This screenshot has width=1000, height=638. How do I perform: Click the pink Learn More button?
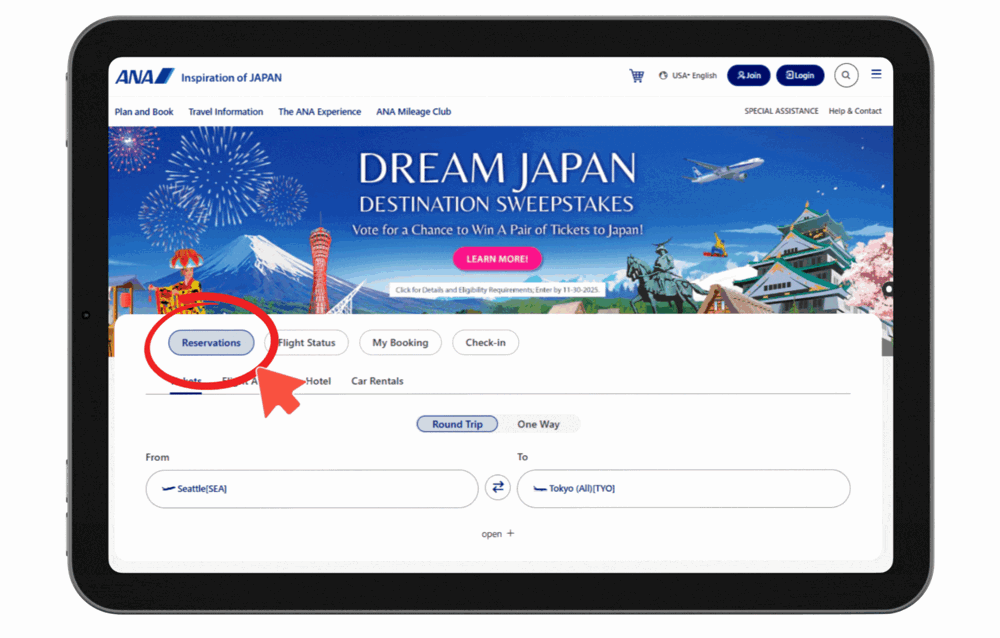[497, 259]
